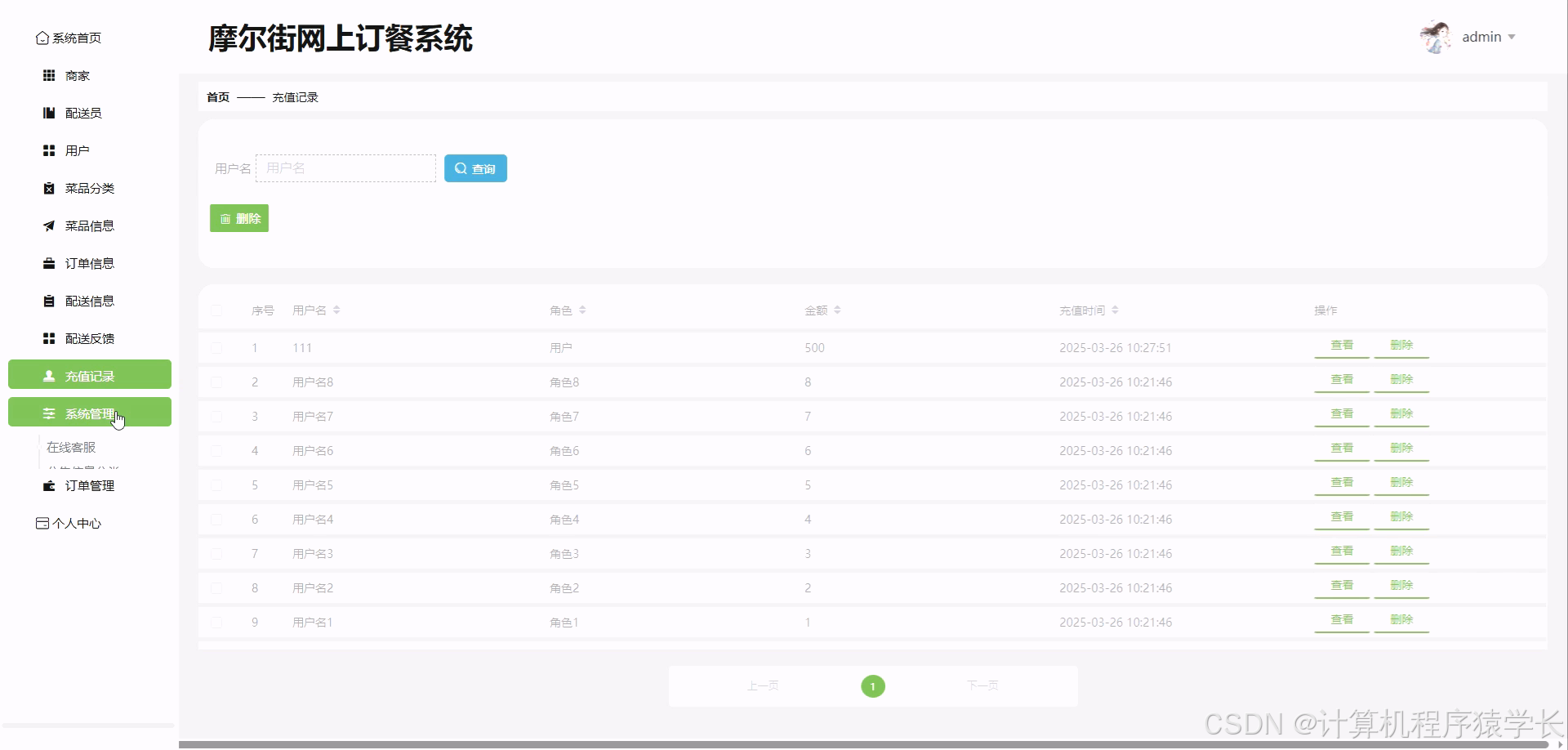Click the clipboard icon next to 菜品分类
1568x750 pixels.
point(49,189)
